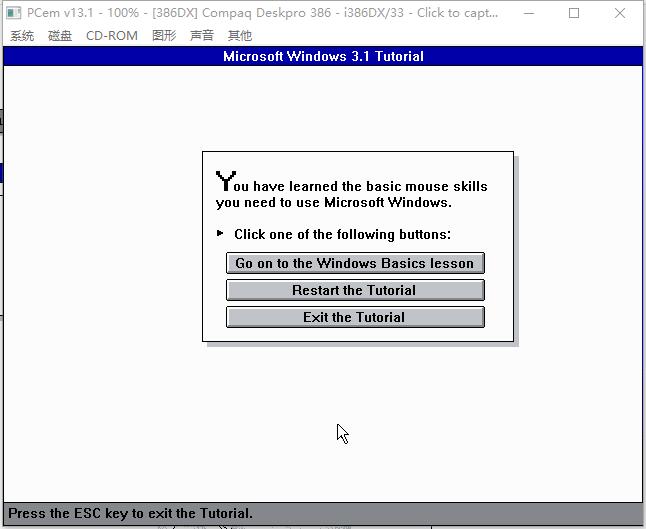
Task: Click the PCem application icon in title bar
Action: pyautogui.click(x=14, y=13)
